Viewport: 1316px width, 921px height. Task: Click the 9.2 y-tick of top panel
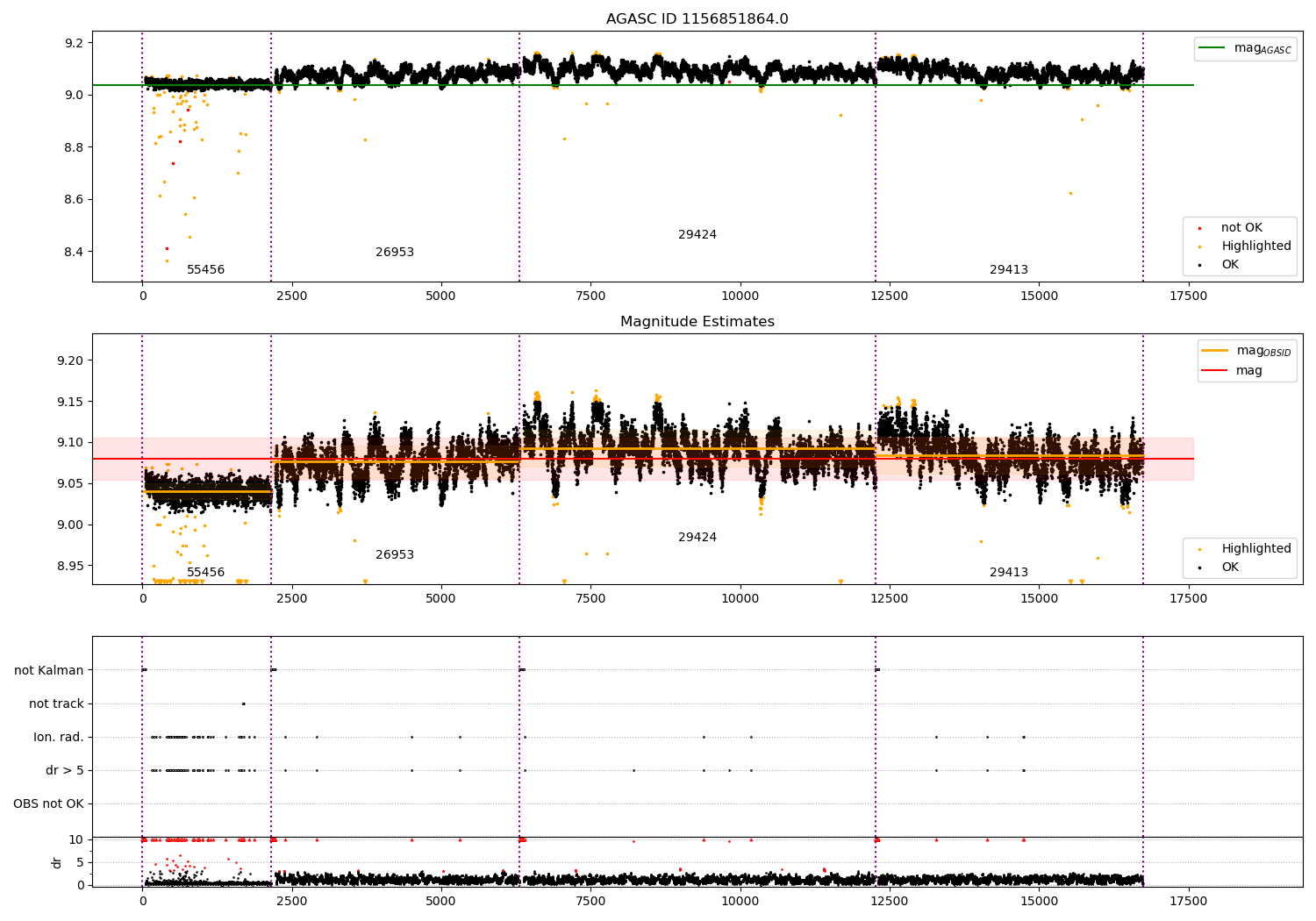(74, 43)
